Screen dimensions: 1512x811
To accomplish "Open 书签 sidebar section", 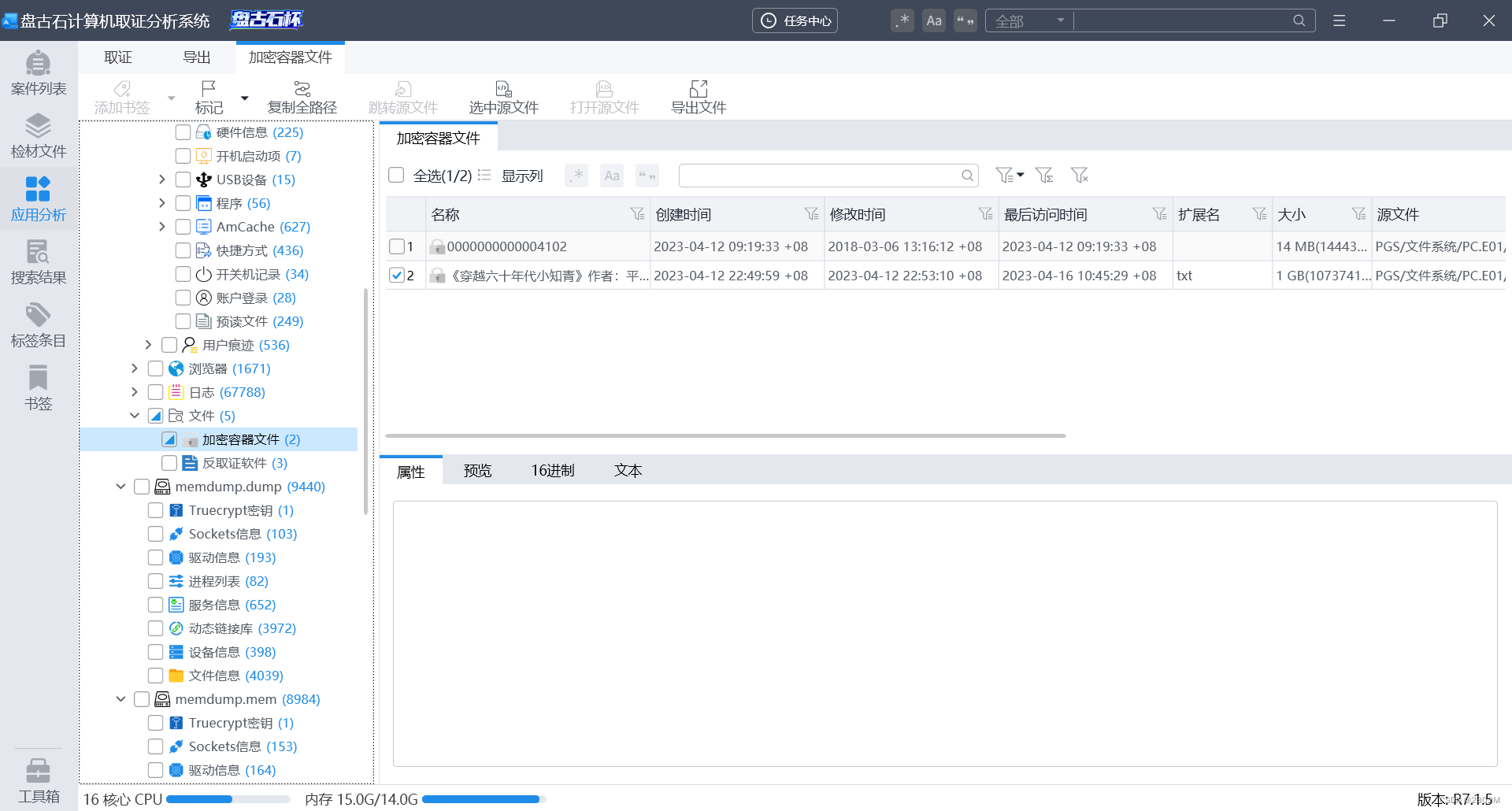I will [38, 387].
